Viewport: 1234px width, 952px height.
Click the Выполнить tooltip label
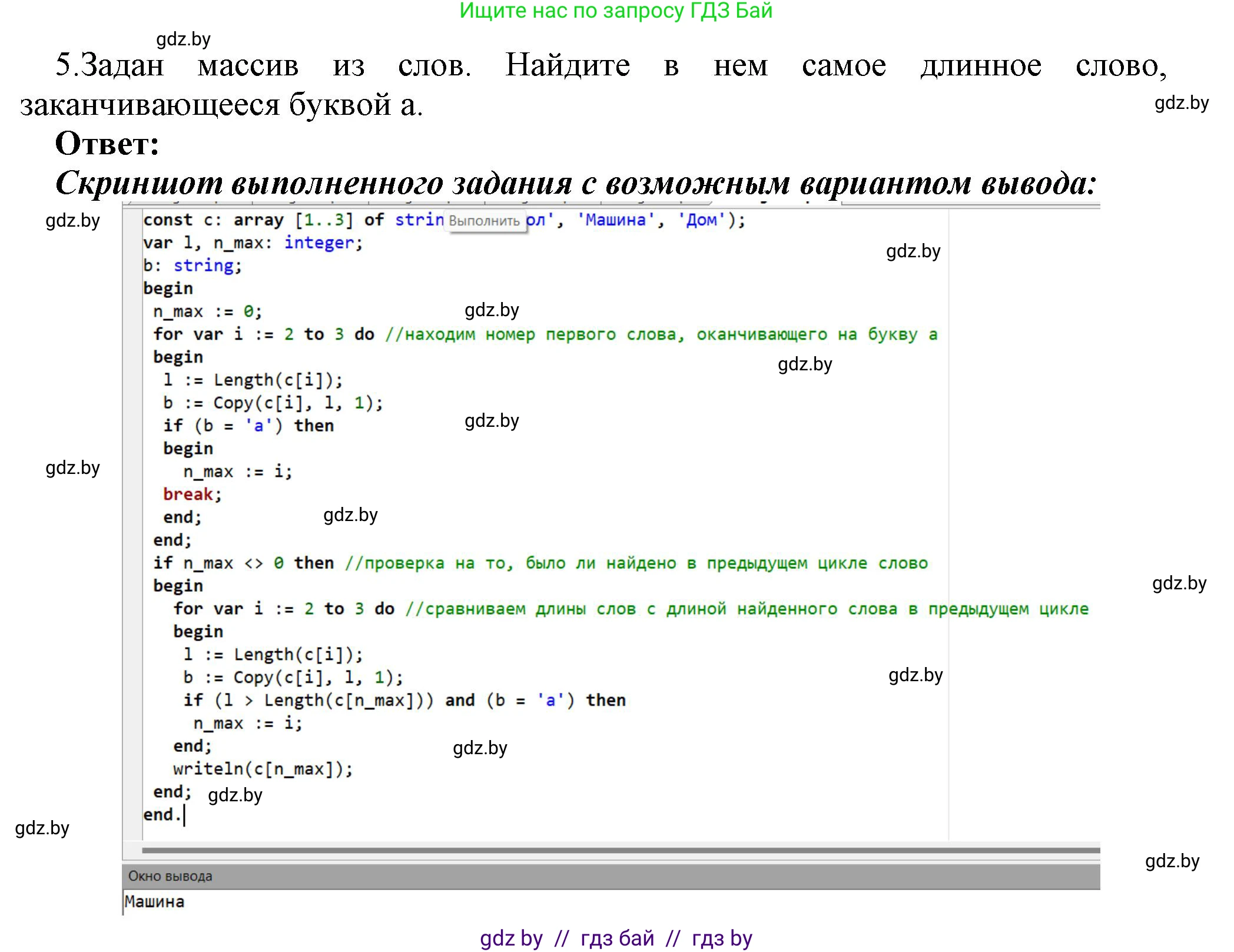484,221
